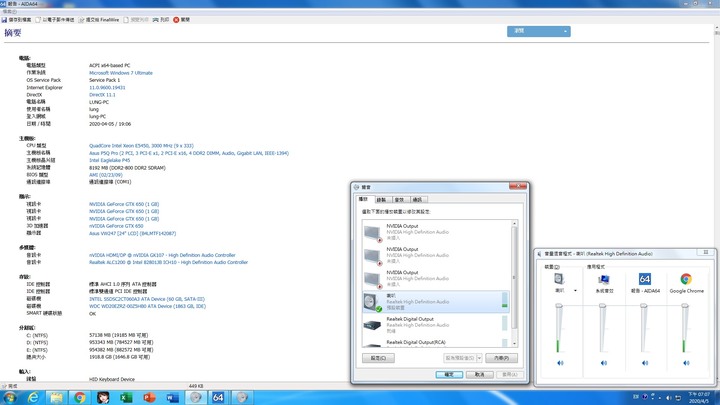The width and height of the screenshot is (720, 405).
Task: Click the INTEL SSDSC2CT060A3 disk link
Action: point(147,299)
